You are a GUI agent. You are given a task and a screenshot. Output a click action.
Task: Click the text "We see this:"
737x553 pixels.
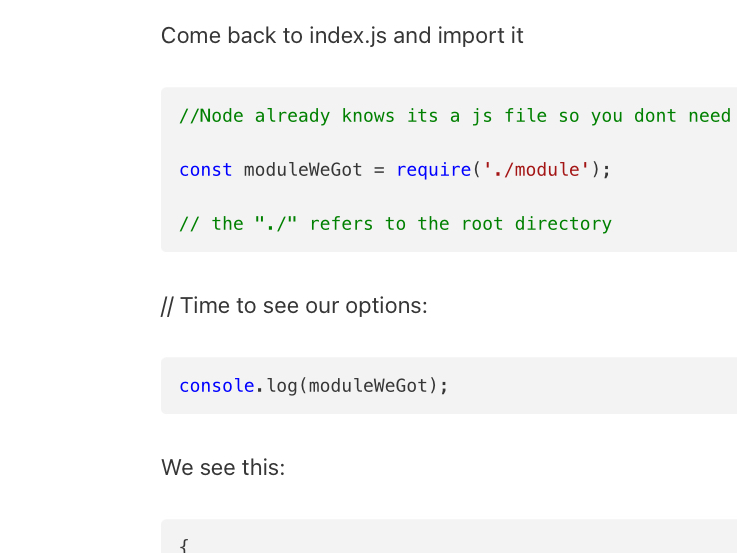pyautogui.click(x=223, y=467)
